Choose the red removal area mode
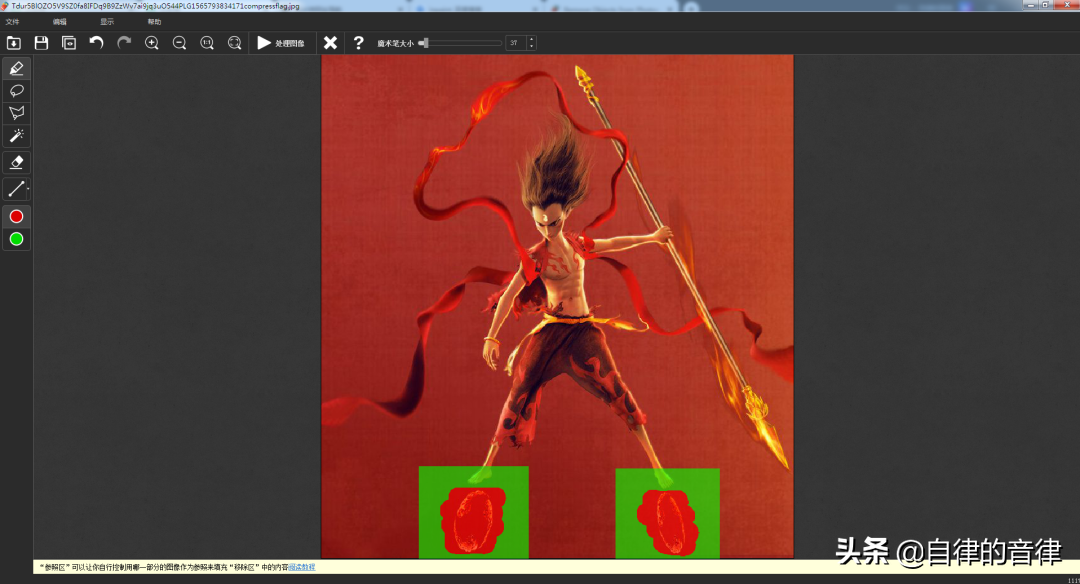 point(17,216)
